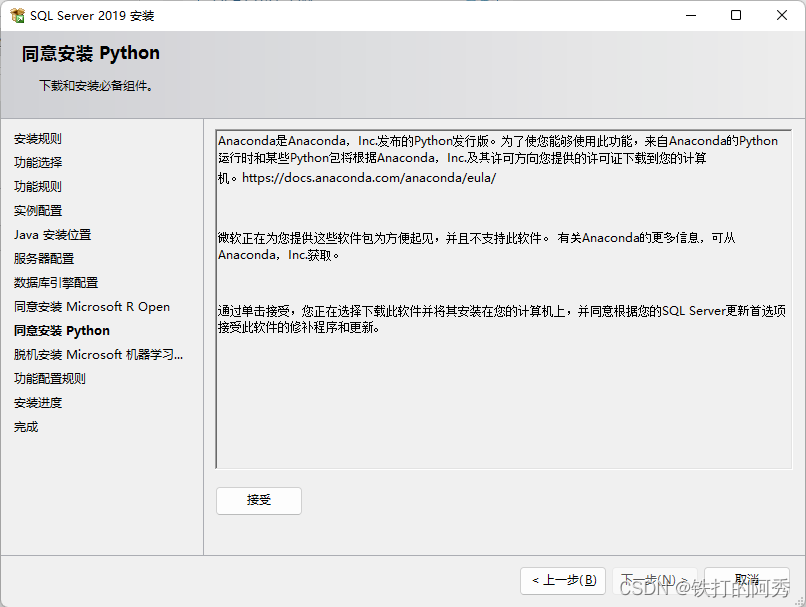Open the 安装进度 page

(x=38, y=402)
